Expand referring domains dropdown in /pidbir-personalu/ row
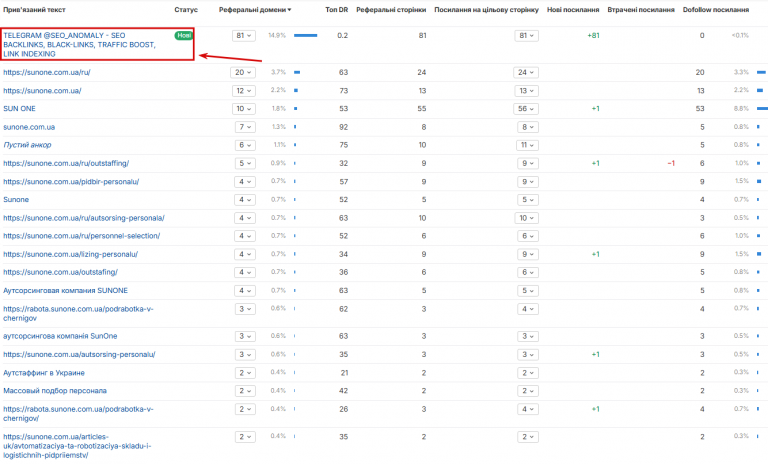768x464 pixels. [245, 182]
